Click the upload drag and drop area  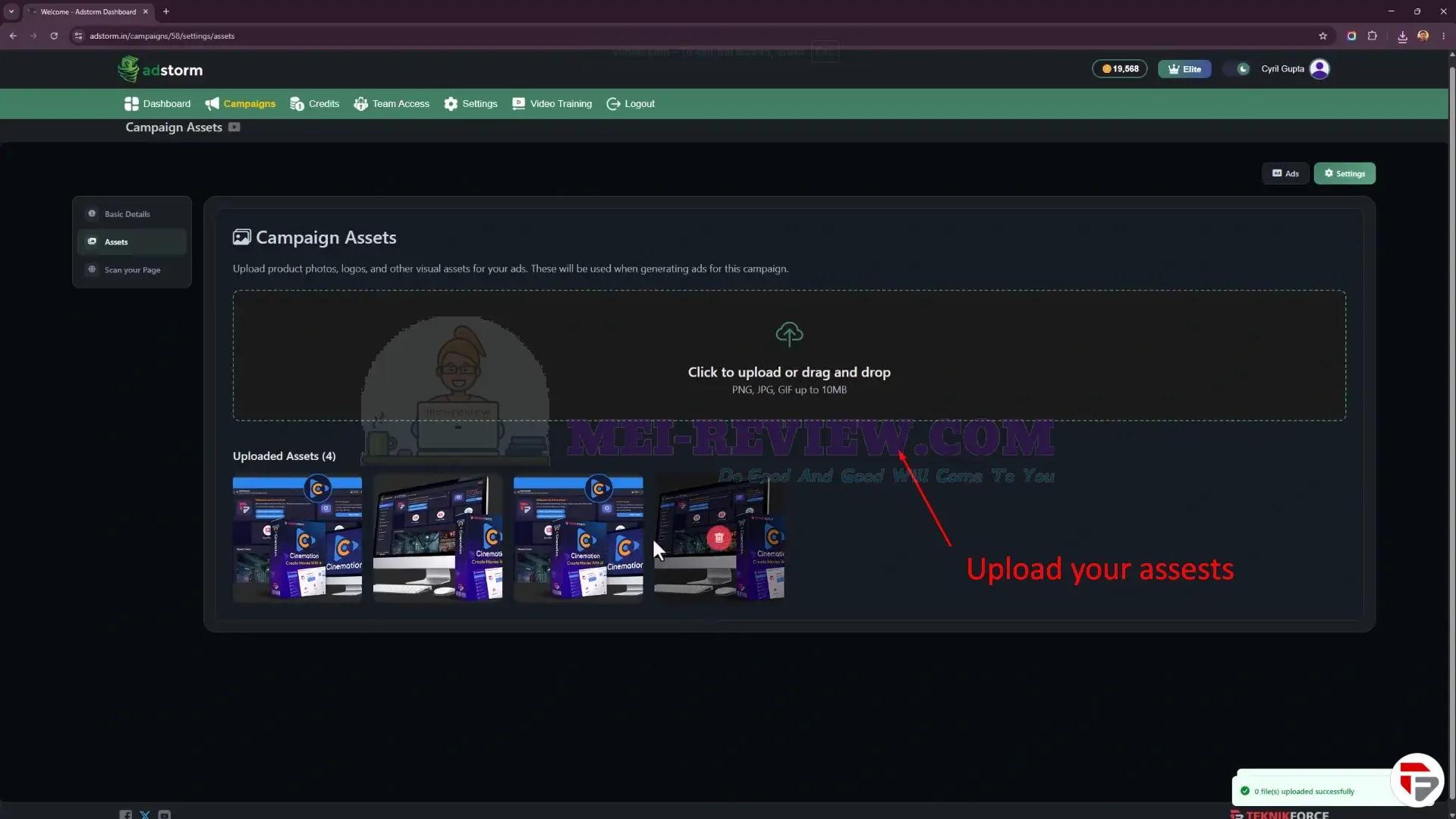789,355
